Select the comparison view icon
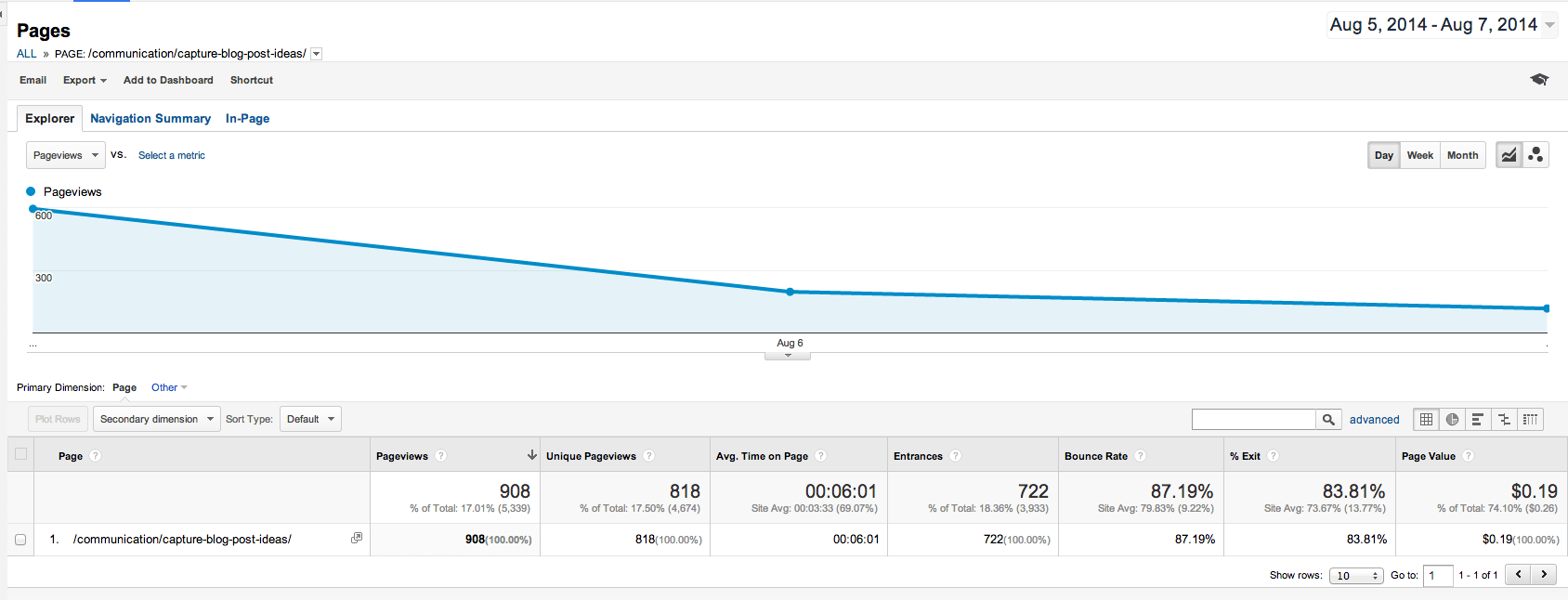Viewport: 1568px width, 600px height. pyautogui.click(x=1504, y=420)
